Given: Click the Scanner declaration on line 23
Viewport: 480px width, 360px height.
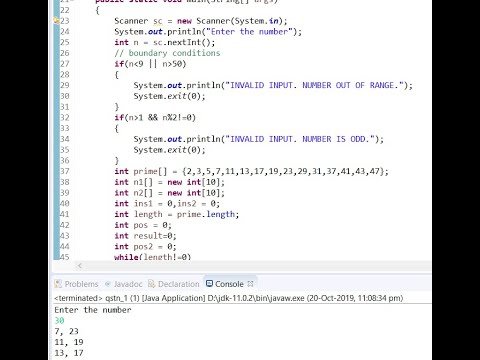Looking at the screenshot, I should click(x=201, y=21).
